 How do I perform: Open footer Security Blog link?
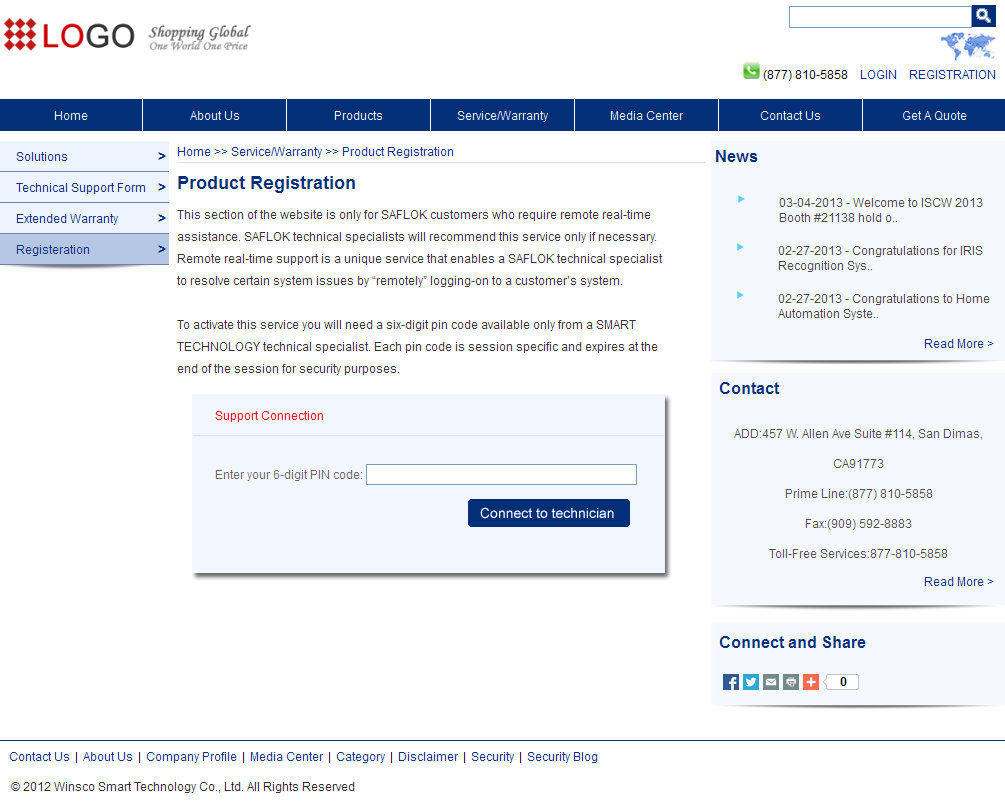pyautogui.click(x=562, y=757)
